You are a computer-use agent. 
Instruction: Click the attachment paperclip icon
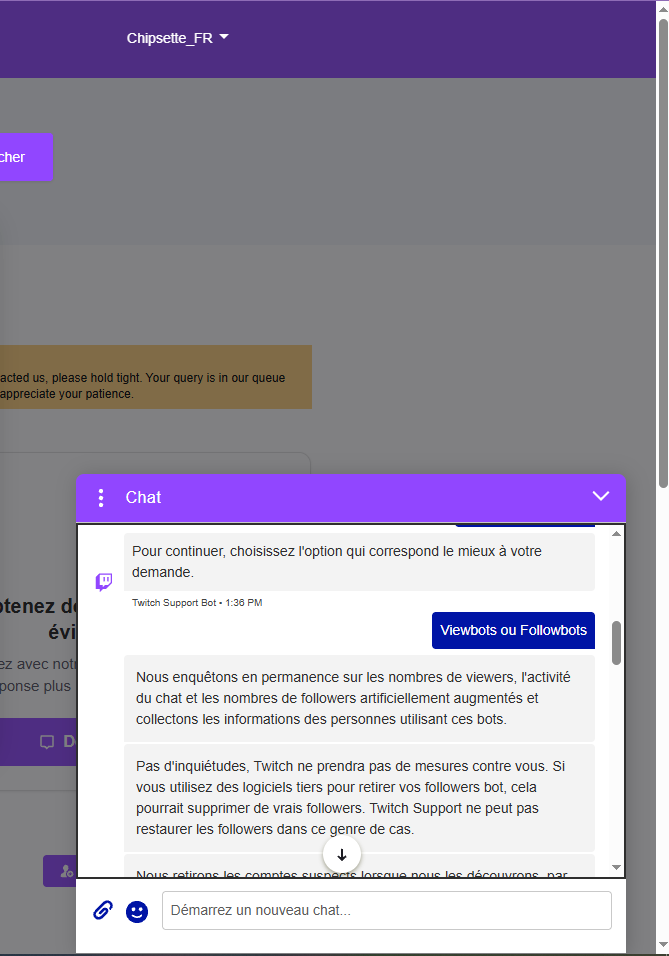[x=103, y=910]
